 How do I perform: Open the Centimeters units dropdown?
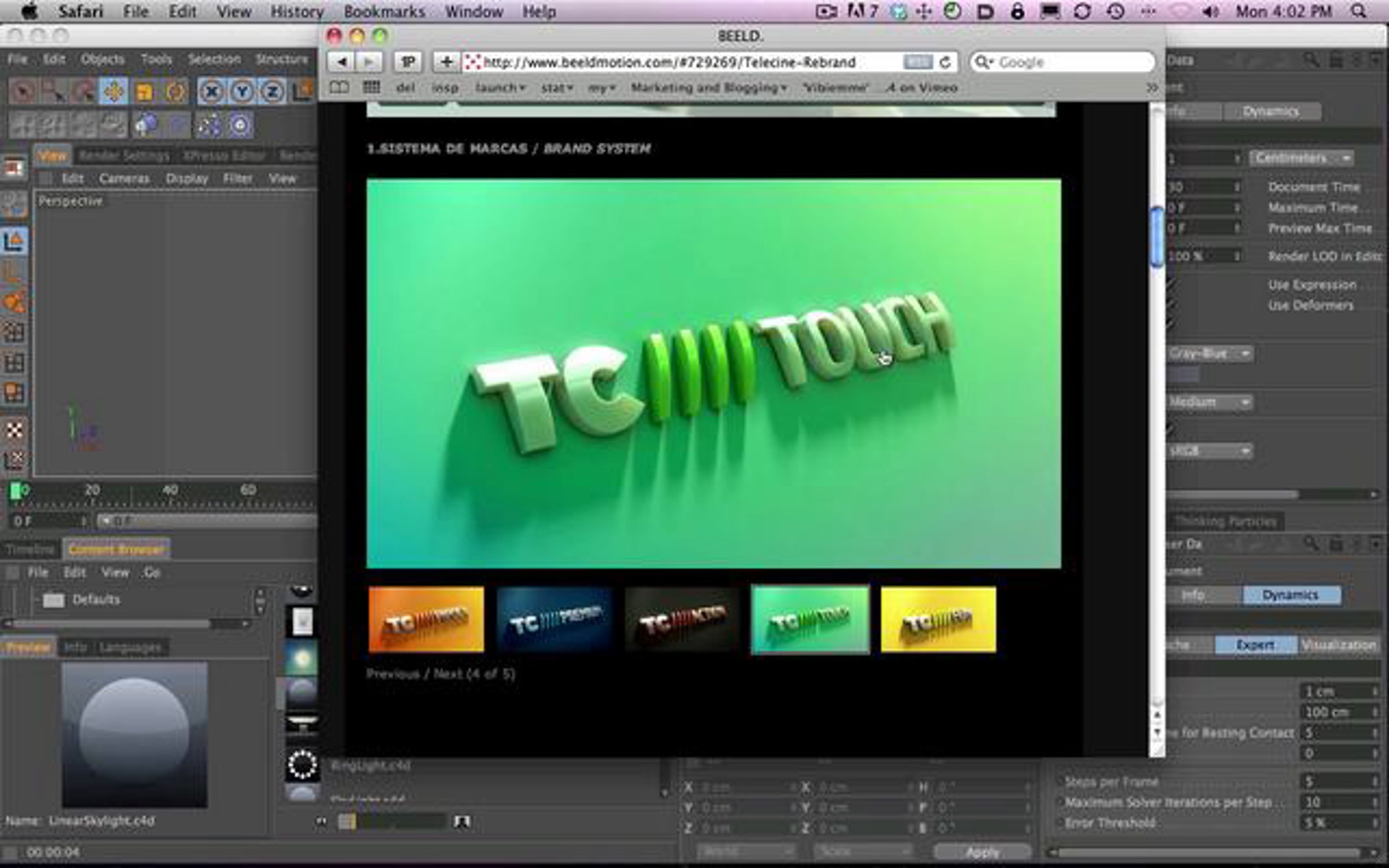[1302, 158]
